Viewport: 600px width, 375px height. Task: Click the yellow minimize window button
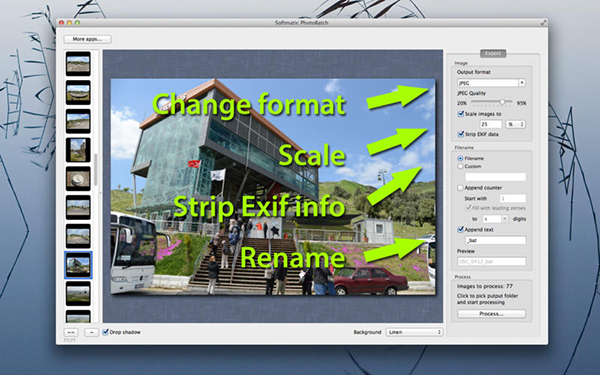(x=70, y=23)
